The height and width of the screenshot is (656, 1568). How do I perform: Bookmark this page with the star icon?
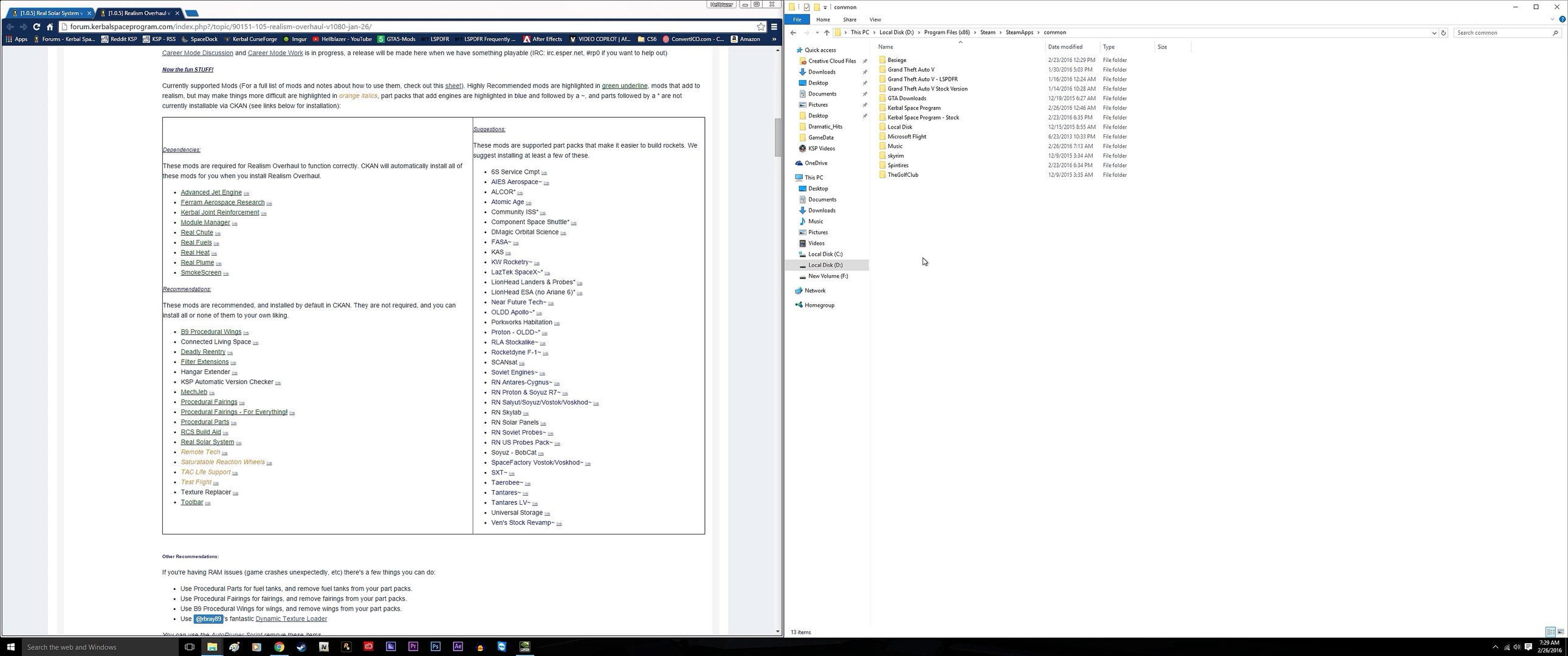pyautogui.click(x=760, y=27)
